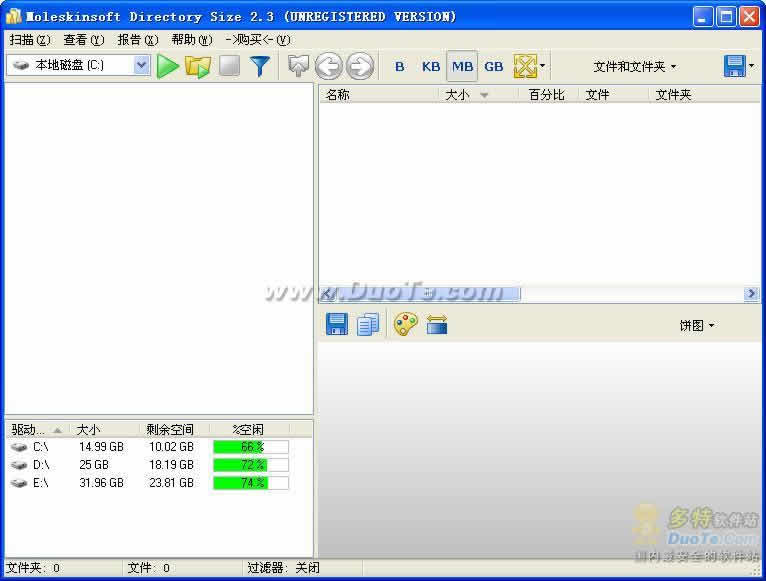Open the blue filter funnel tool
This screenshot has height=581, width=766.
(260, 66)
